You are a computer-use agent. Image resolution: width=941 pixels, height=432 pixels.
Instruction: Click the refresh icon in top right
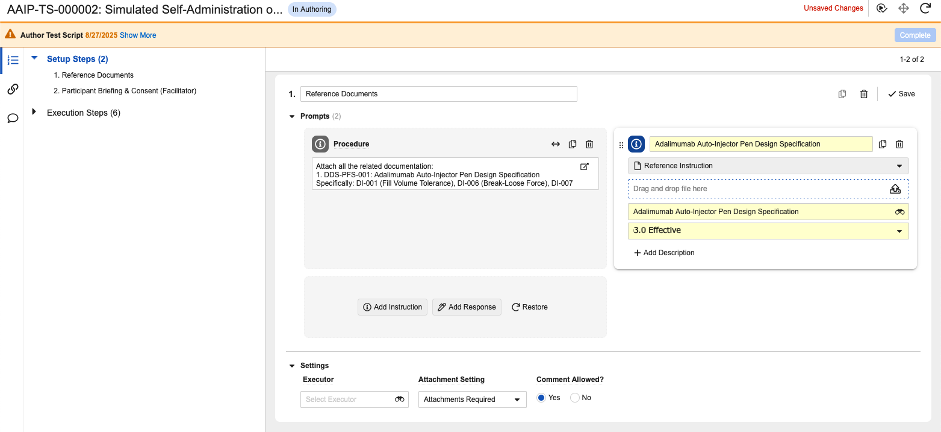click(925, 8)
